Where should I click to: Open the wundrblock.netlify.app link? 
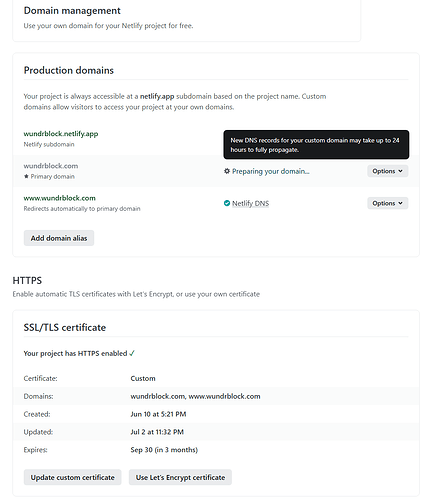61,134
